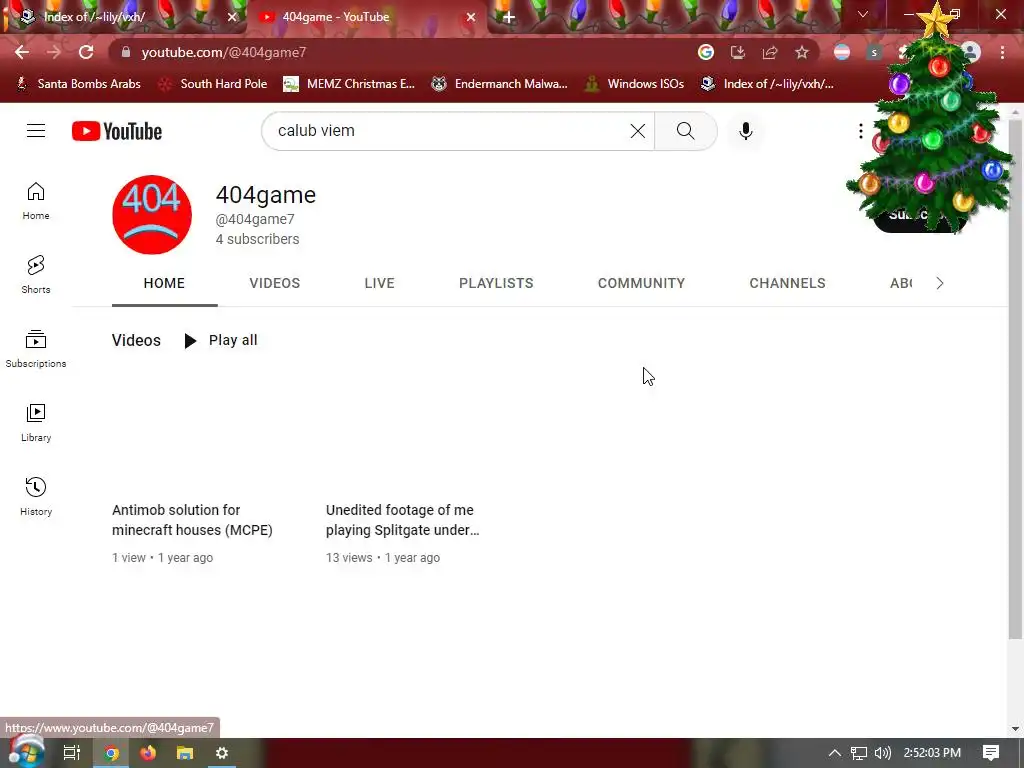Screen dimensions: 1024x768
Task: Click the YouTube logo
Action: click(117, 131)
